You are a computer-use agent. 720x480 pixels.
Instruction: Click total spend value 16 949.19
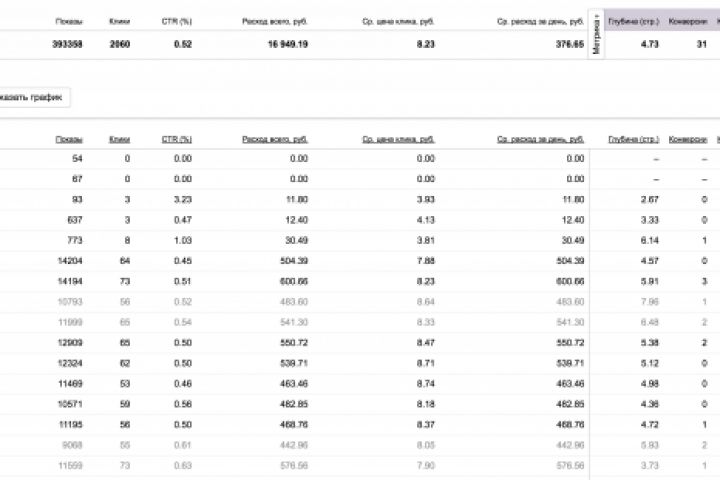click(285, 44)
